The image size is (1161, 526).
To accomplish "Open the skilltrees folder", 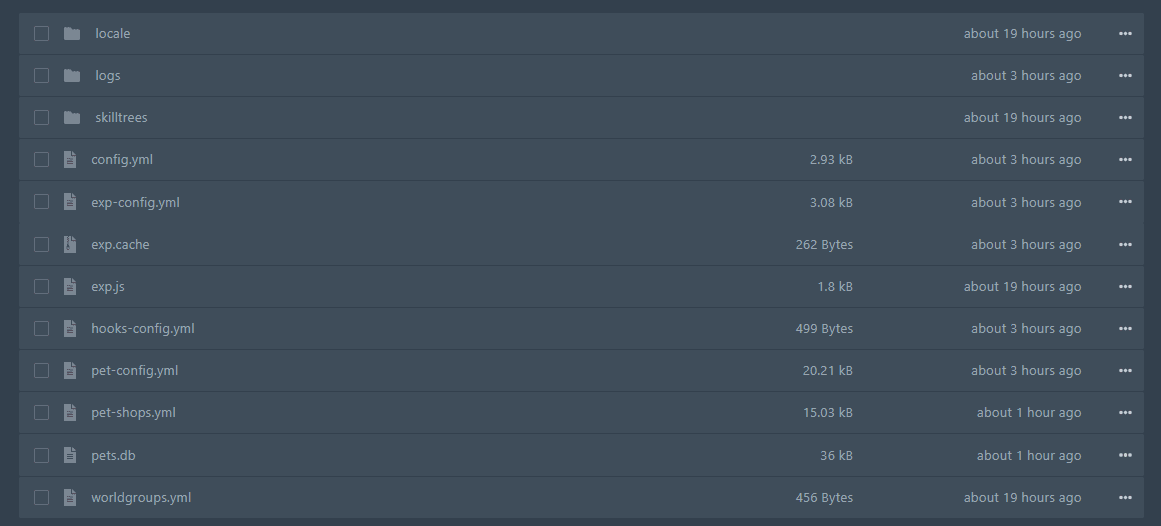I will [x=121, y=117].
